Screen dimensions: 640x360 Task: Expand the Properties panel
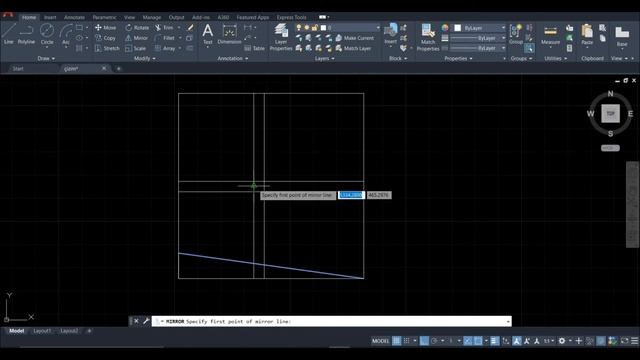(458, 58)
